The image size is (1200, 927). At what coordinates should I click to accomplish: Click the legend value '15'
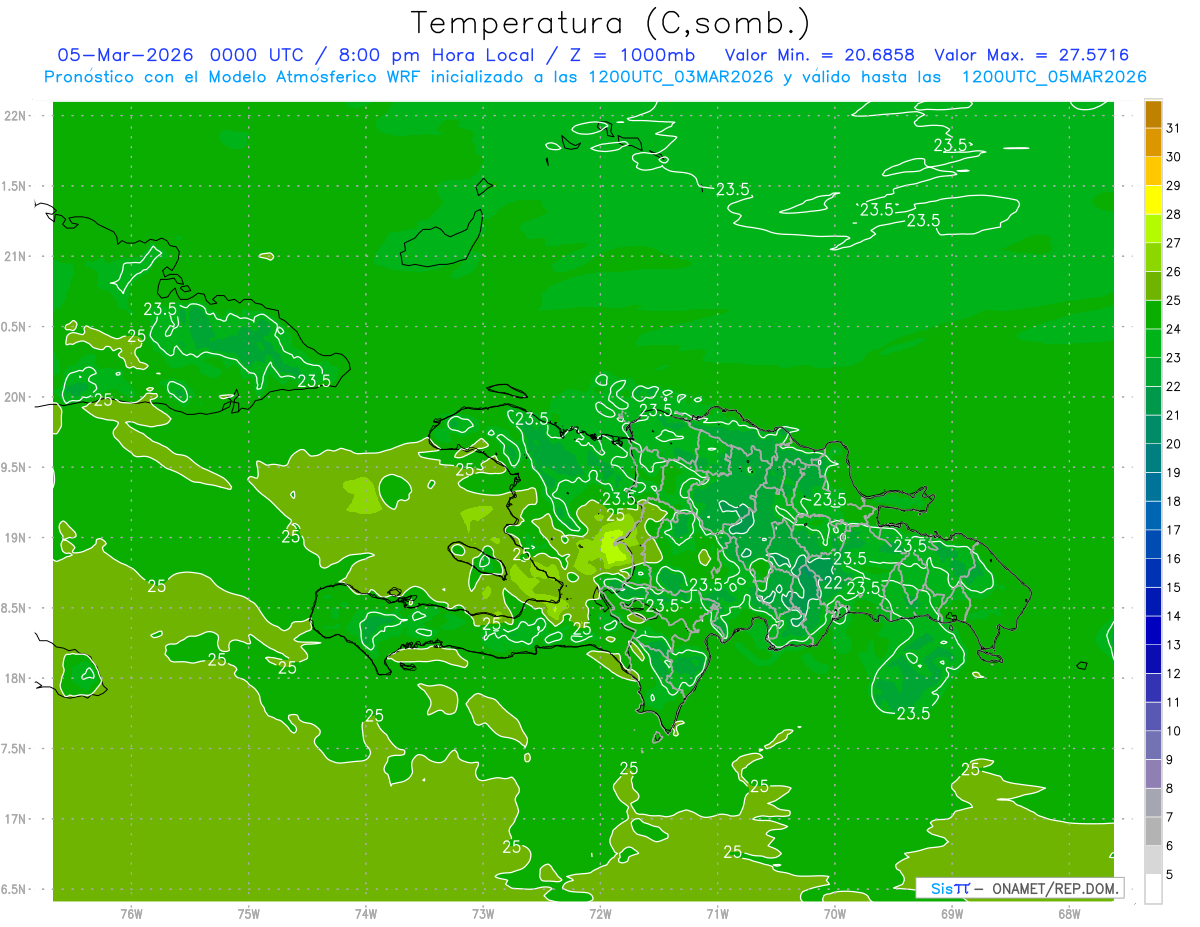pyautogui.click(x=1174, y=588)
